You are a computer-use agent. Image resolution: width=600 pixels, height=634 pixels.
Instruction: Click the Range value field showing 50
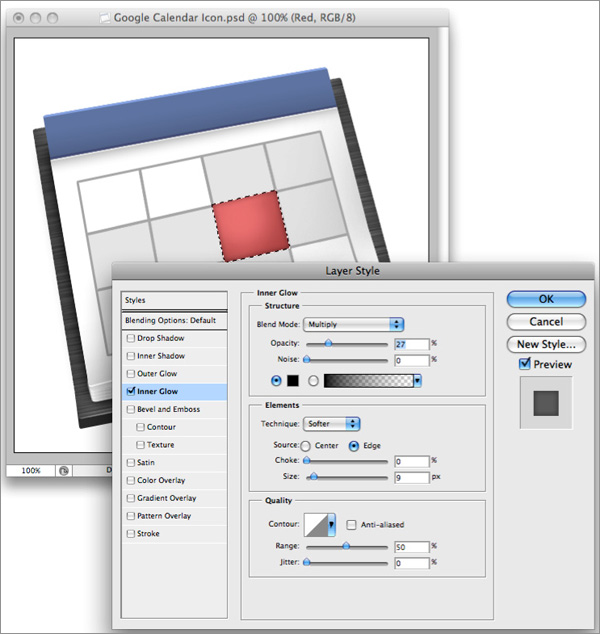(412, 547)
